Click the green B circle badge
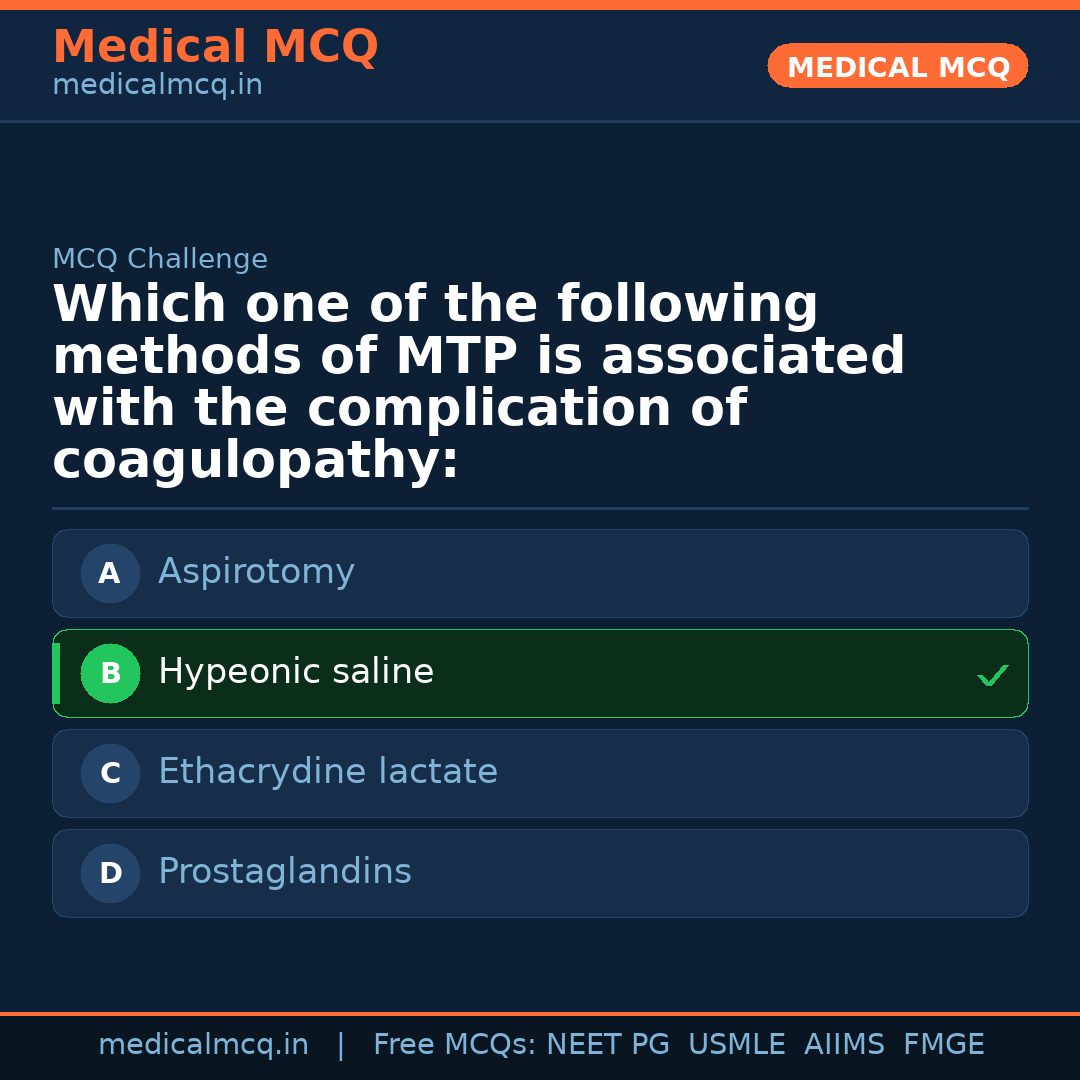Screen dimensions: 1080x1080 pyautogui.click(x=110, y=674)
